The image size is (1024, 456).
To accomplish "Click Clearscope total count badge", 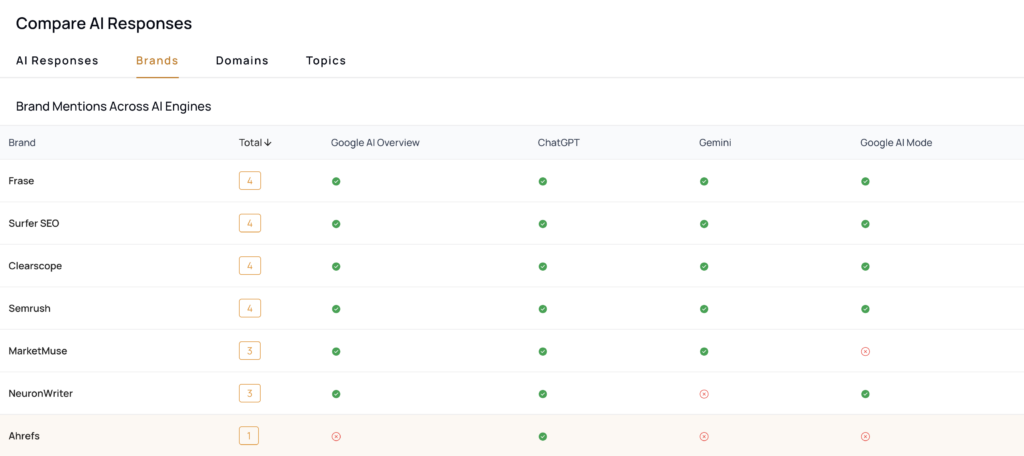I will tap(250, 266).
